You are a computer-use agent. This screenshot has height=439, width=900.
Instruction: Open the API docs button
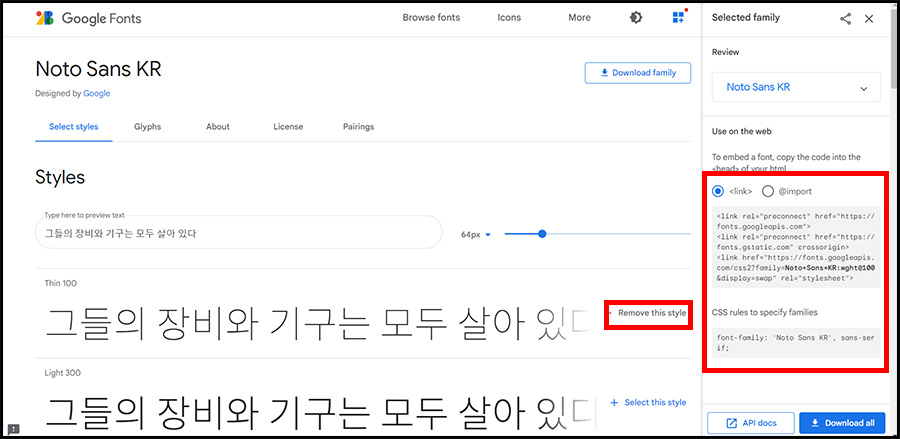[x=751, y=423]
